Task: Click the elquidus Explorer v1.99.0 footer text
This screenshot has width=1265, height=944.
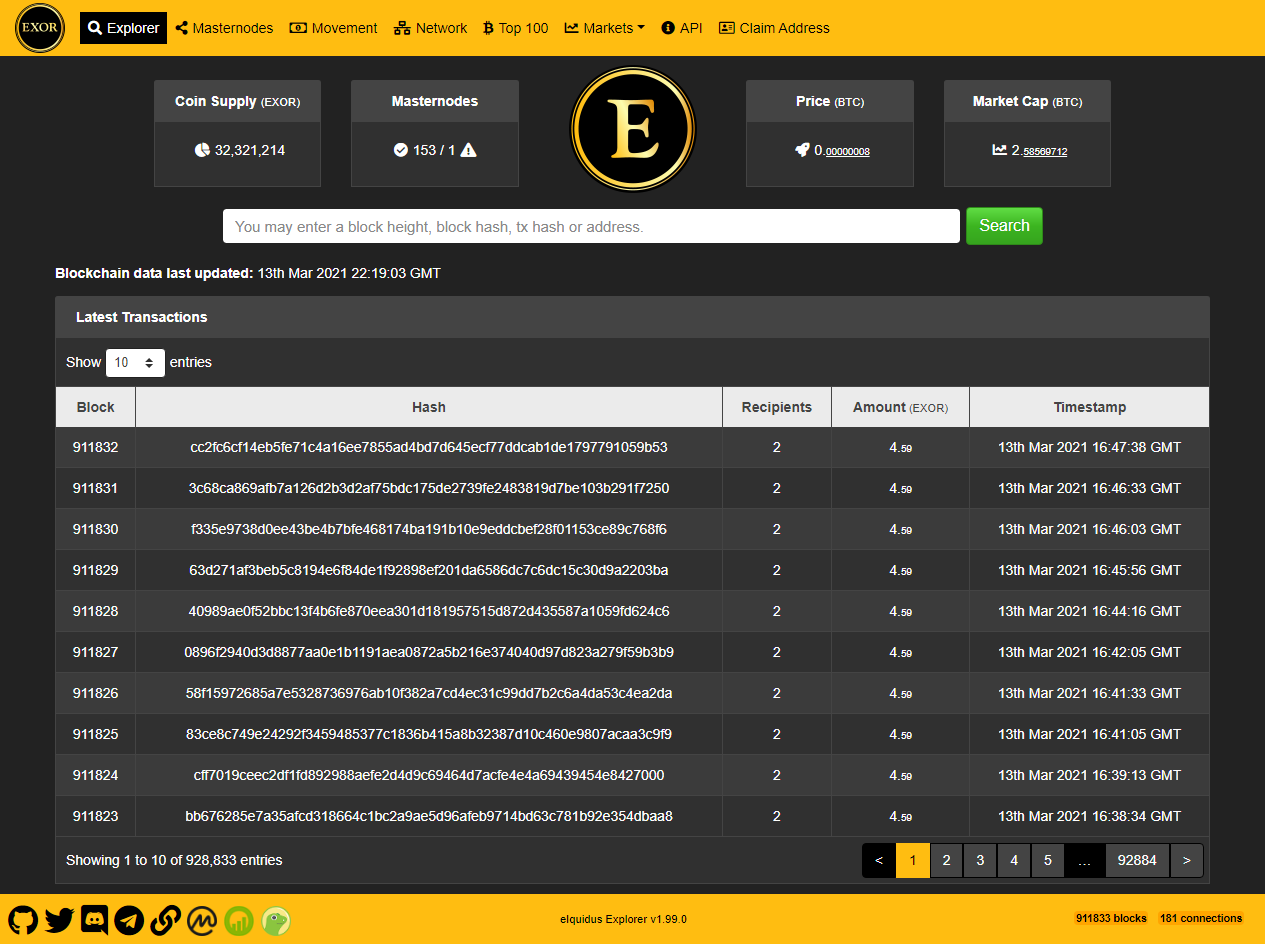Action: pos(623,919)
